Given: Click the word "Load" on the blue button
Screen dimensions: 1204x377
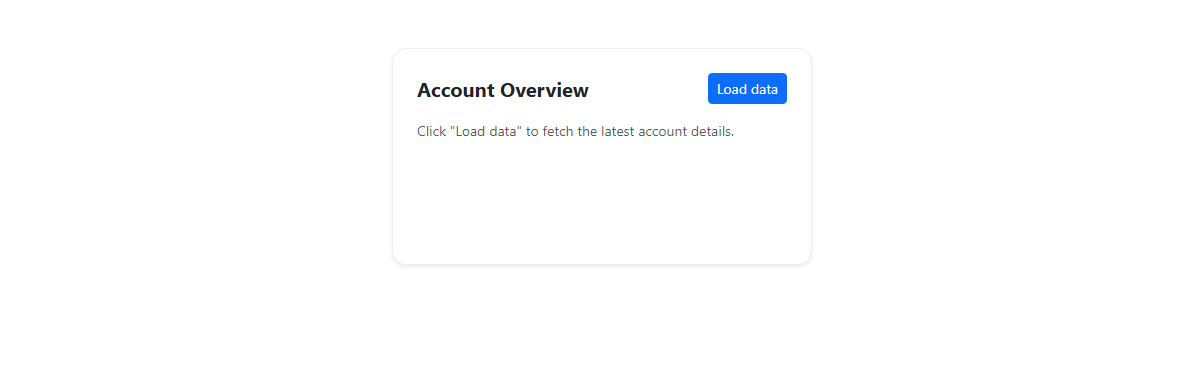Looking at the screenshot, I should point(731,89).
